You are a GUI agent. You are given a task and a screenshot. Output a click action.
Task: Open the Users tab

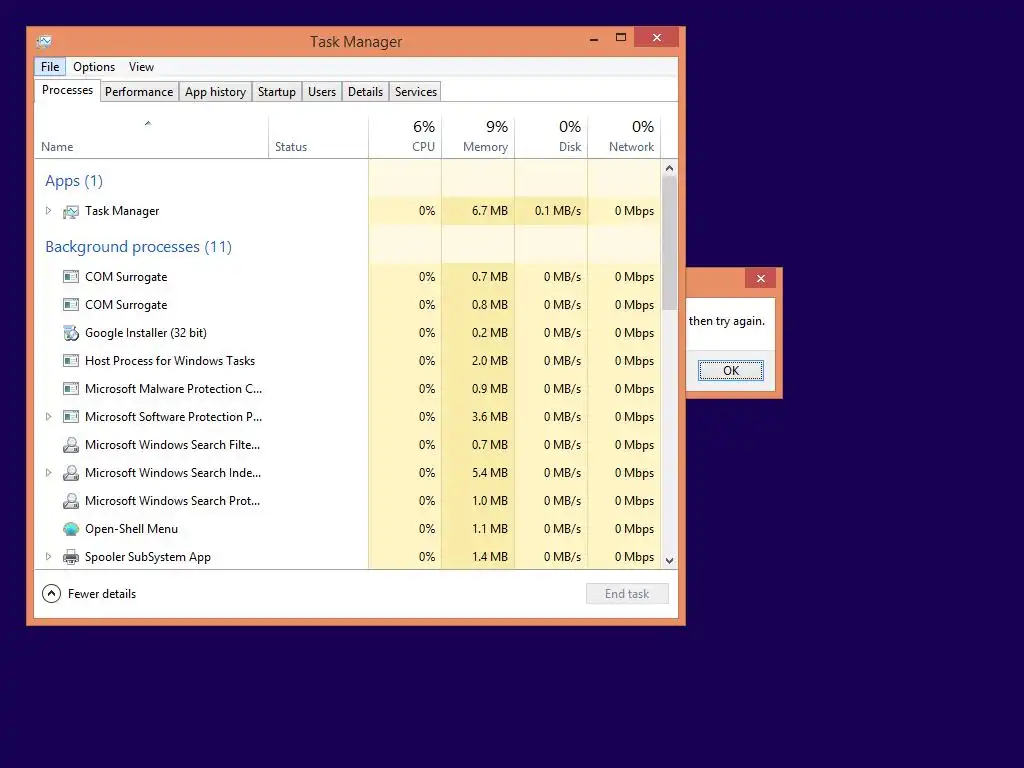pyautogui.click(x=322, y=92)
